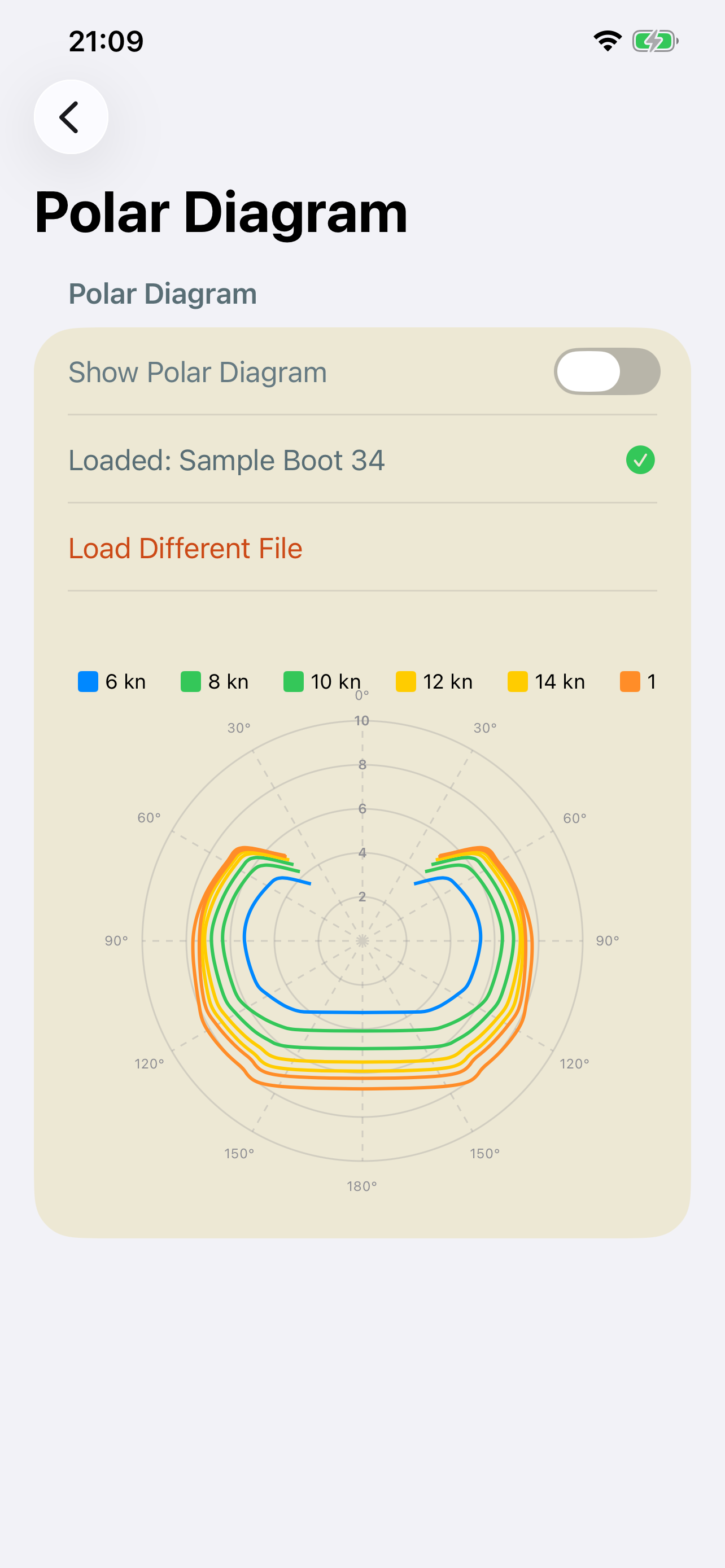
Task: Tap the green loaded checkmark icon
Action: pos(640,459)
